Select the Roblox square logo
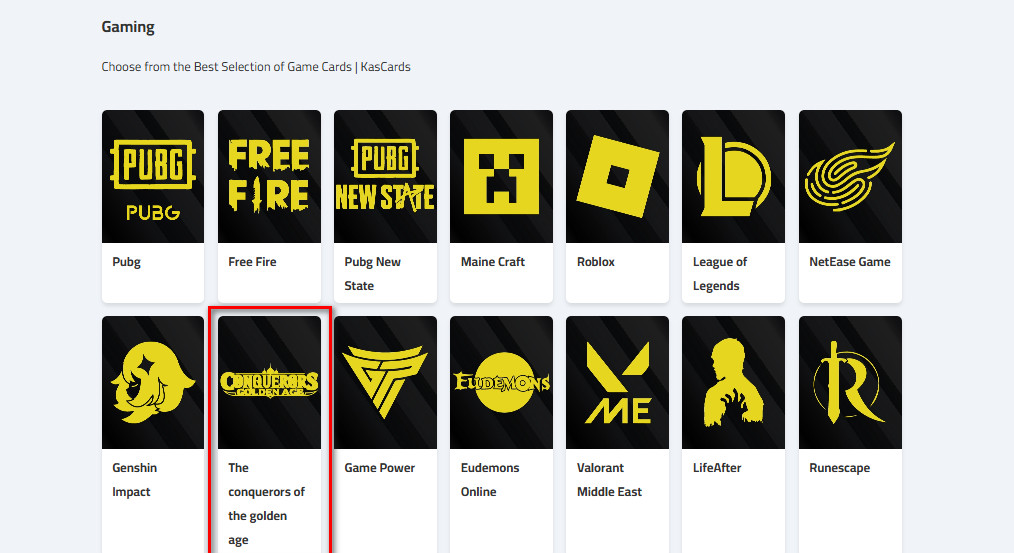Screen dimensions: 1014x553 click(x=618, y=177)
